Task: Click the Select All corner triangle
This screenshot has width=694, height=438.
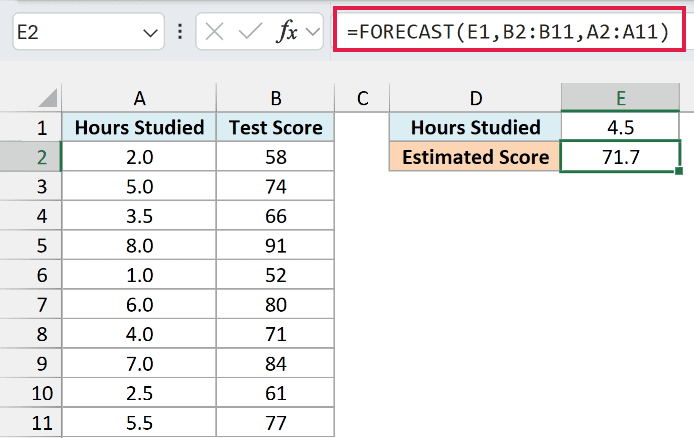Action: (48, 98)
